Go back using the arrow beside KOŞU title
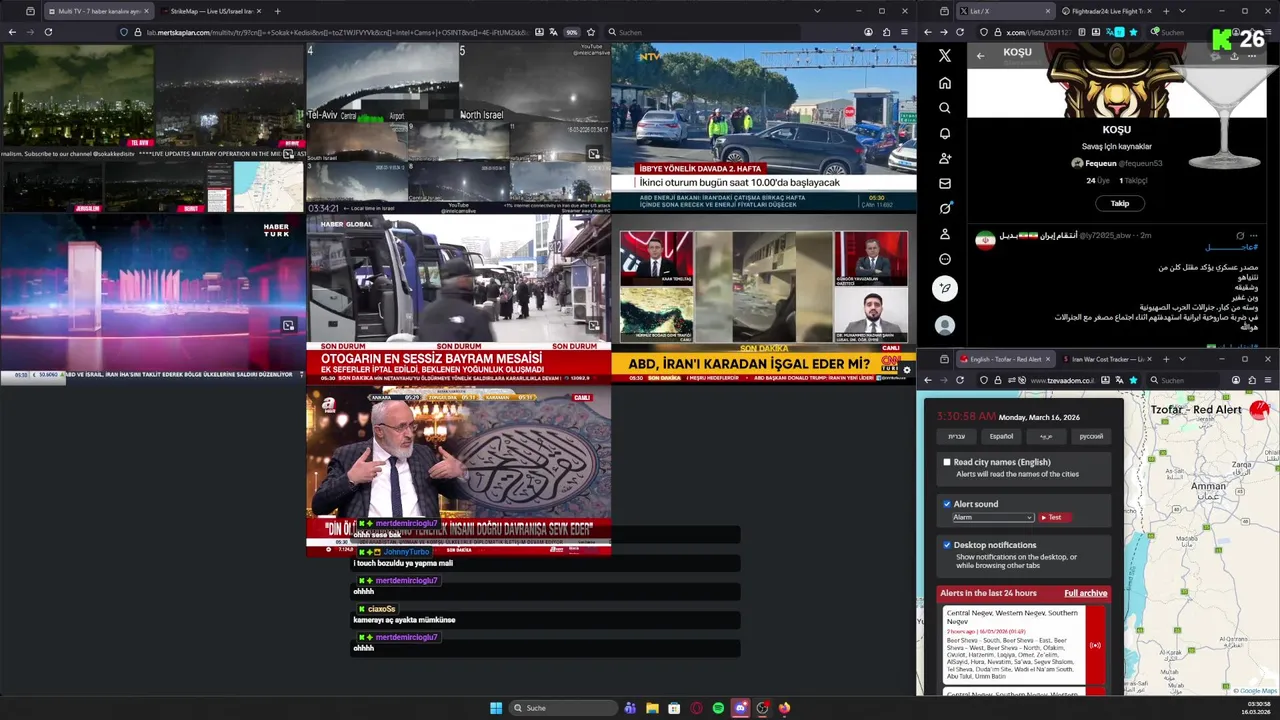The image size is (1280, 720). pos(980,56)
